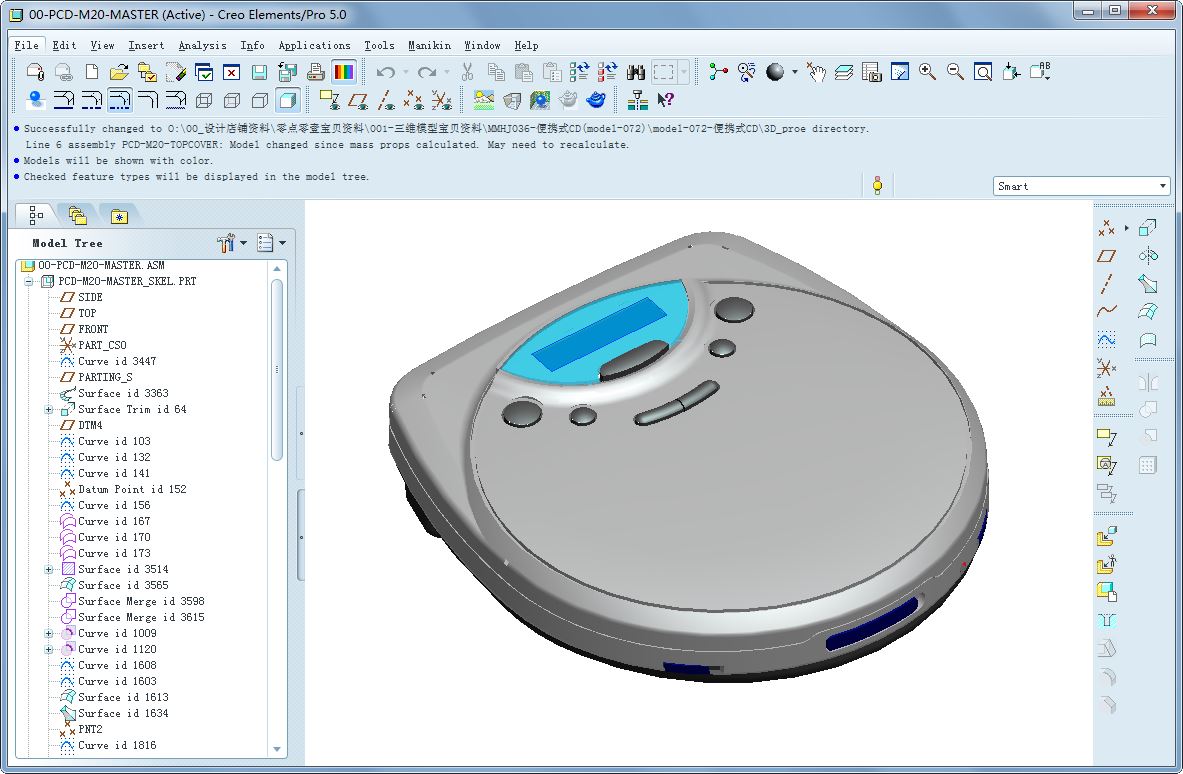Save the model with floppy disk icon
This screenshot has height=774, width=1183.
tap(260, 72)
